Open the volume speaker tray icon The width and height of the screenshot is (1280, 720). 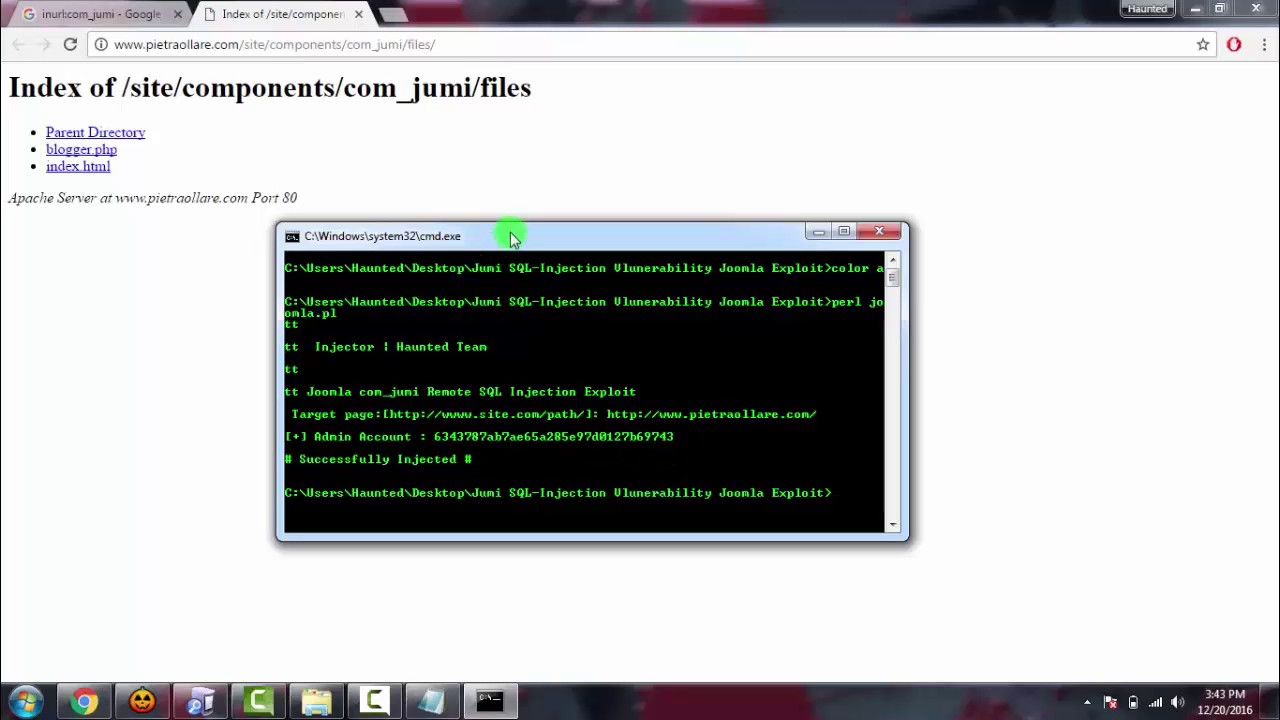[x=1177, y=702]
